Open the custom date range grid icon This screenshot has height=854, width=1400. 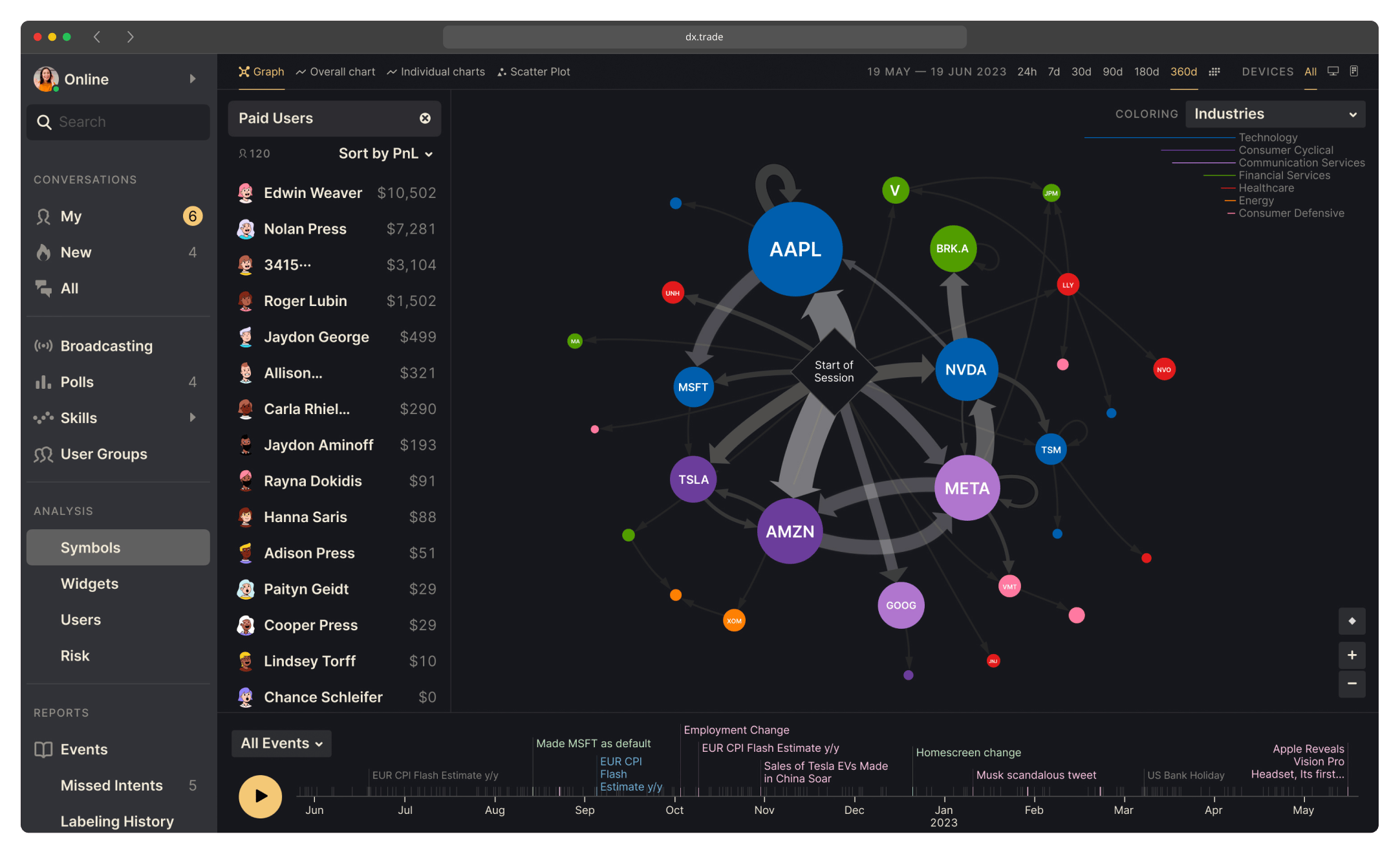1214,72
